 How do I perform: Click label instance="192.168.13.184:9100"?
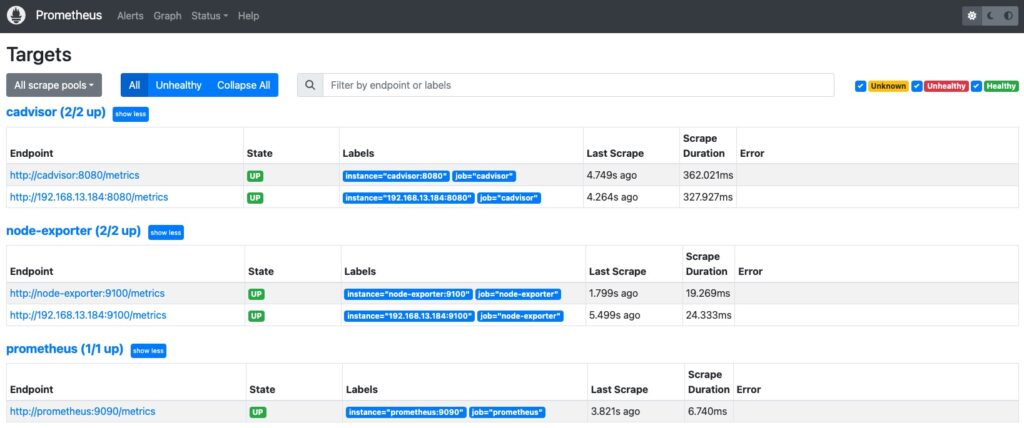[x=409, y=316]
